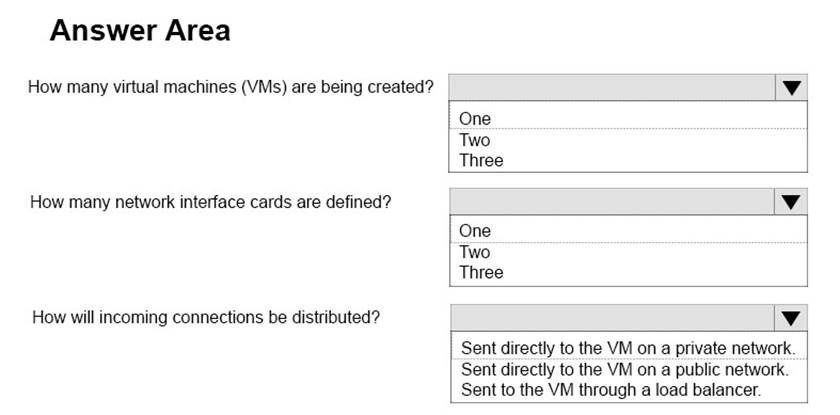Choose 'Two' for VMs being created
The height and width of the screenshot is (415, 840).
pos(475,140)
